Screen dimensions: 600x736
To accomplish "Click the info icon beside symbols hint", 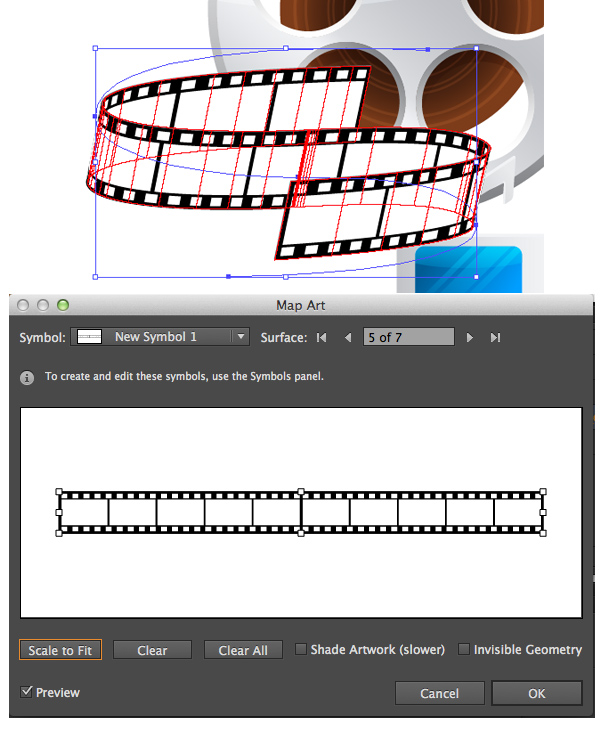I will pyautogui.click(x=27, y=377).
